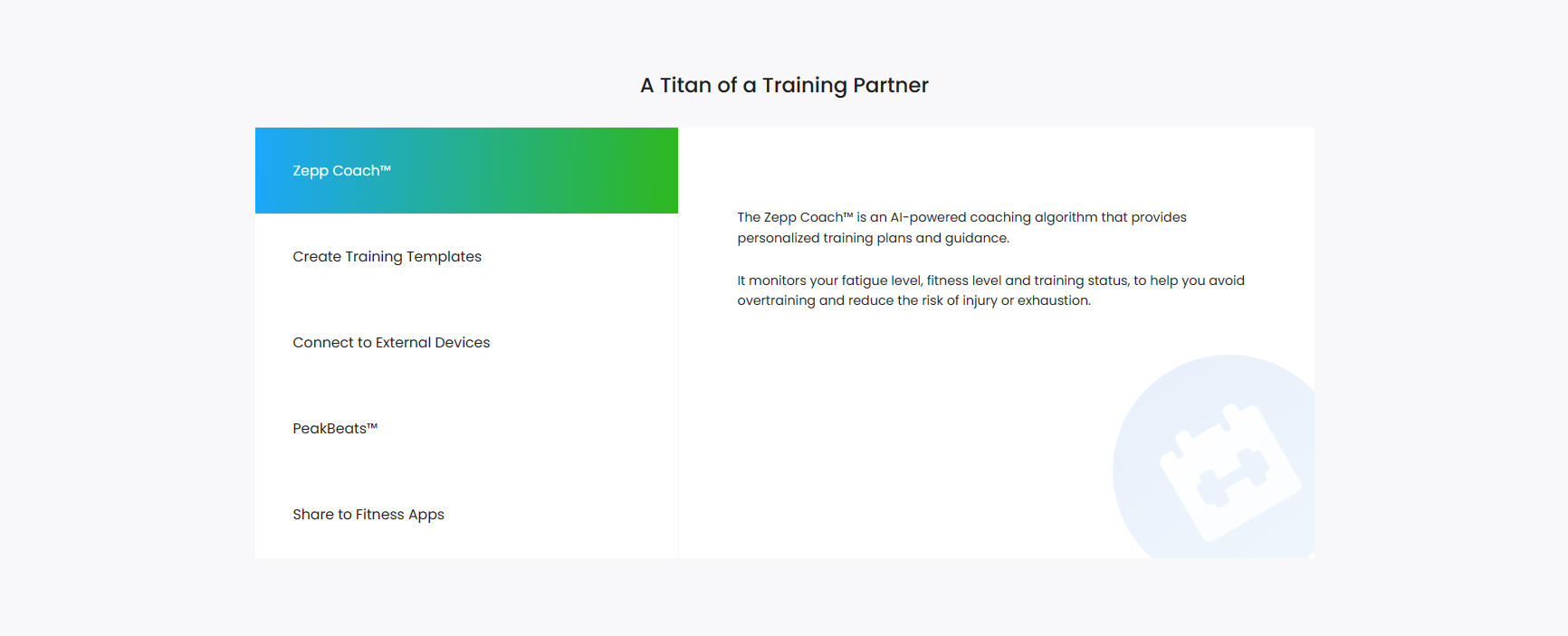
Task: Click the dumbbell symbol inside the calendar icon
Action: click(1233, 478)
